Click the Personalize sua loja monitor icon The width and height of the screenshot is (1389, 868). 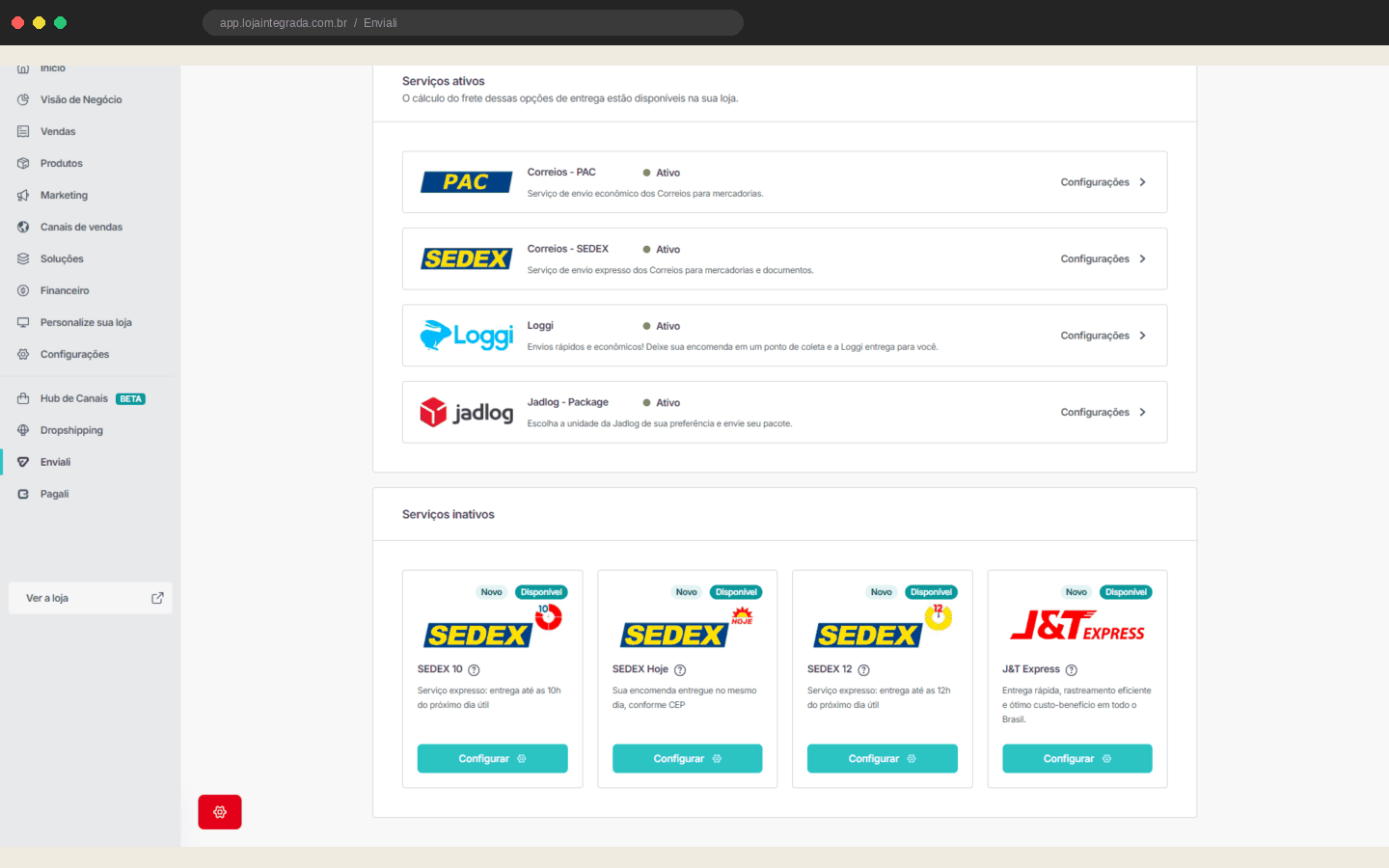23,322
